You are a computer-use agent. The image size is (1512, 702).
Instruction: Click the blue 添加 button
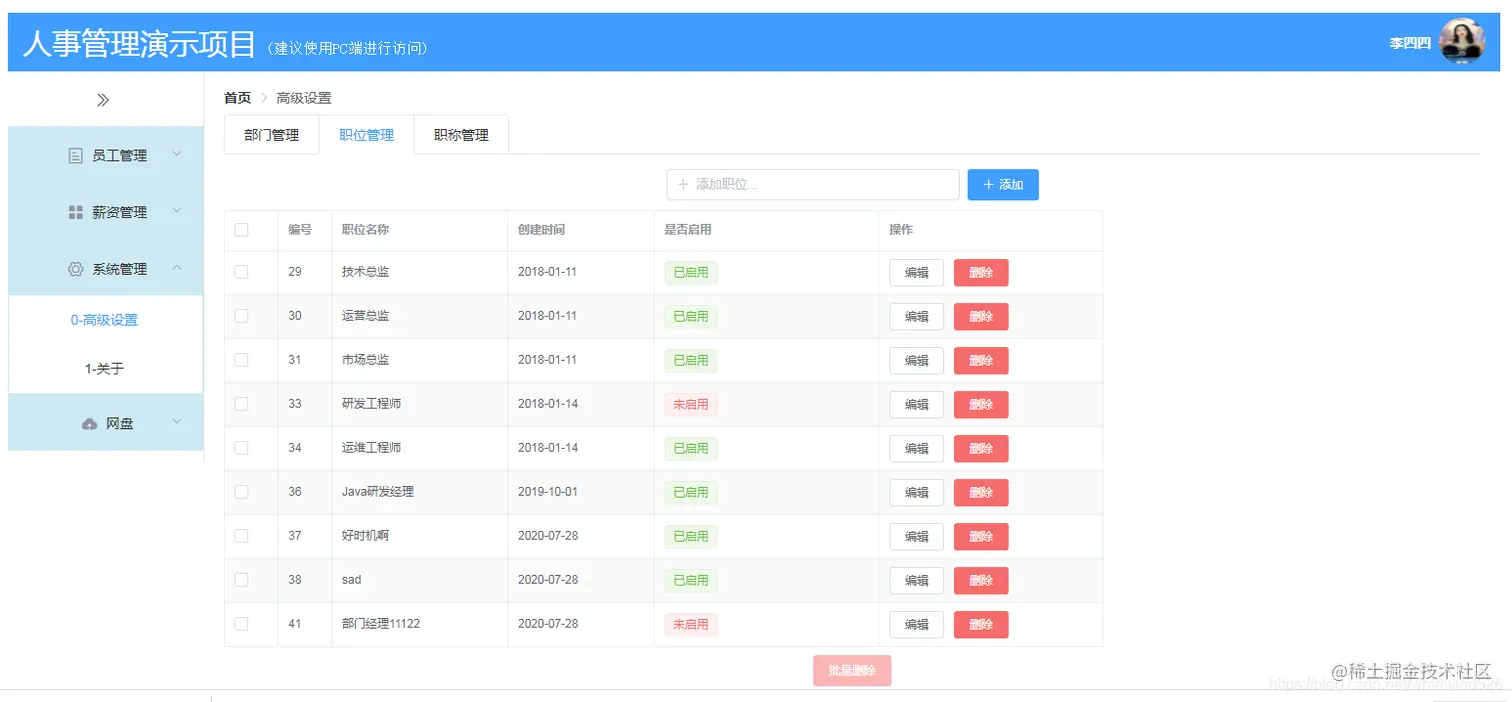pyautogui.click(x=1003, y=185)
